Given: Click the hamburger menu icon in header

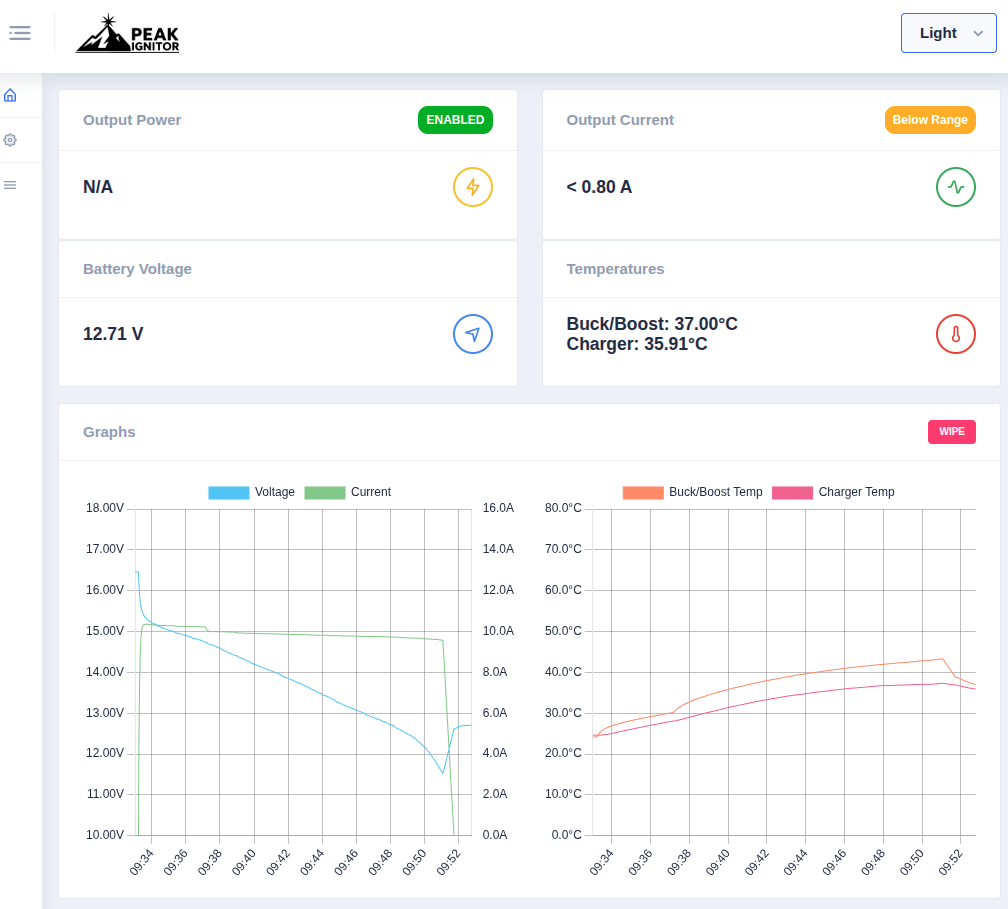Looking at the screenshot, I should click(20, 33).
